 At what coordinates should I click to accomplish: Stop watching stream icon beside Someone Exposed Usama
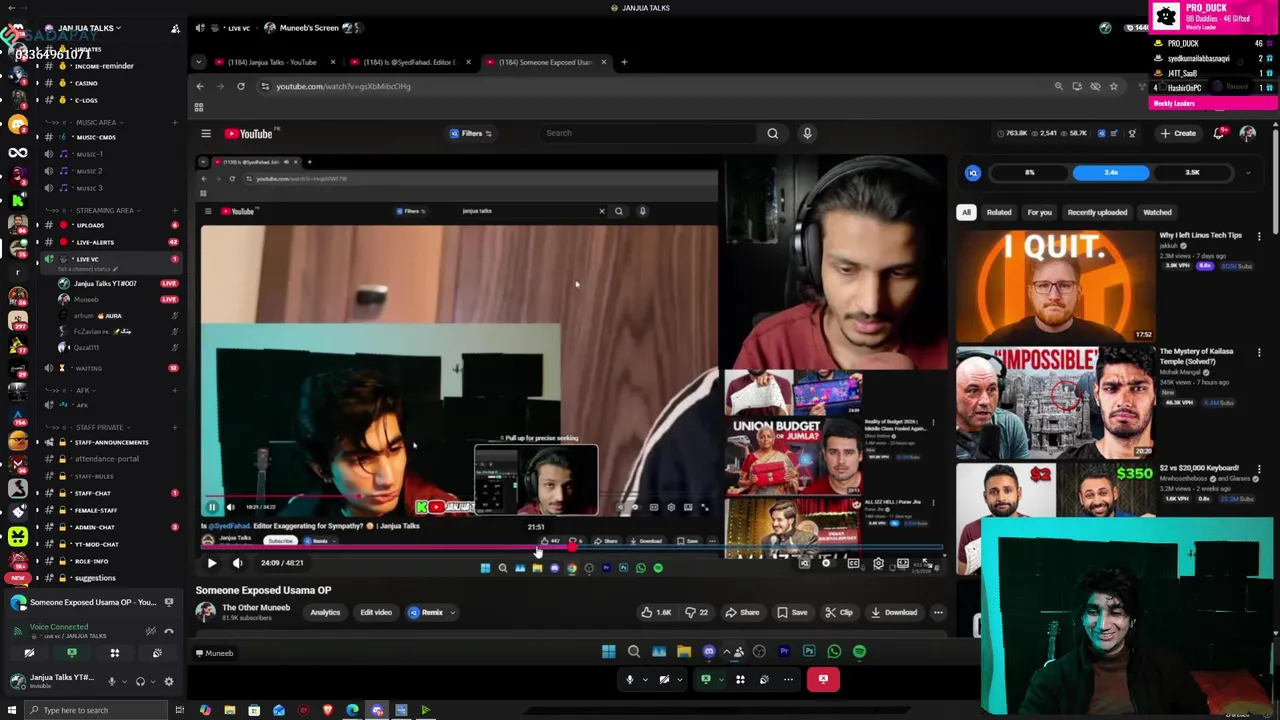[x=168, y=602]
